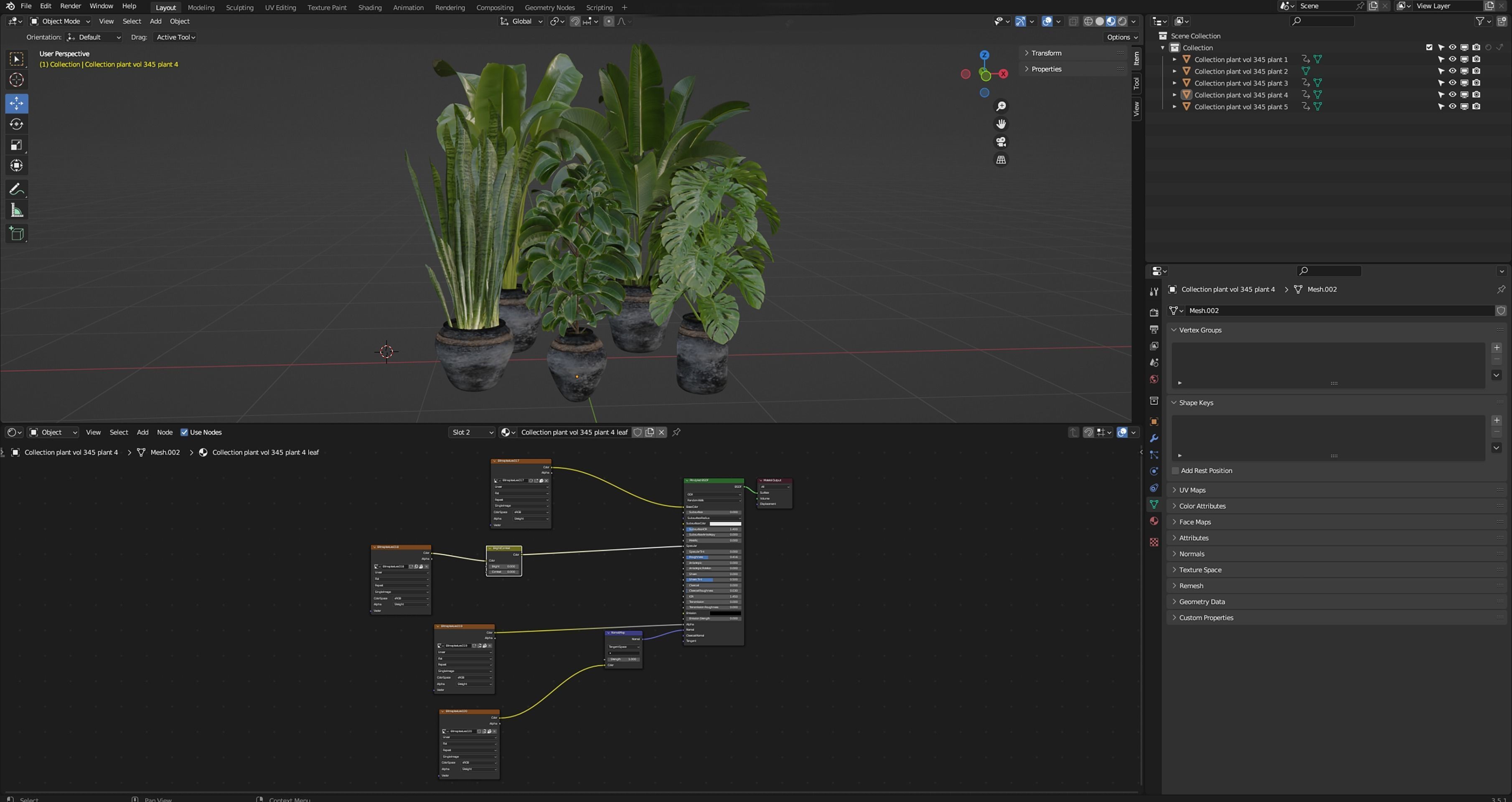Screen dimensions: 1512x802
Task: Click the Pan view hand icon
Action: coord(1001,124)
